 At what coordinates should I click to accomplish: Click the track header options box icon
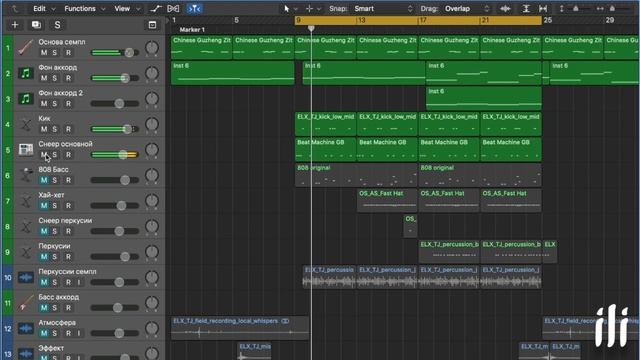coord(152,25)
